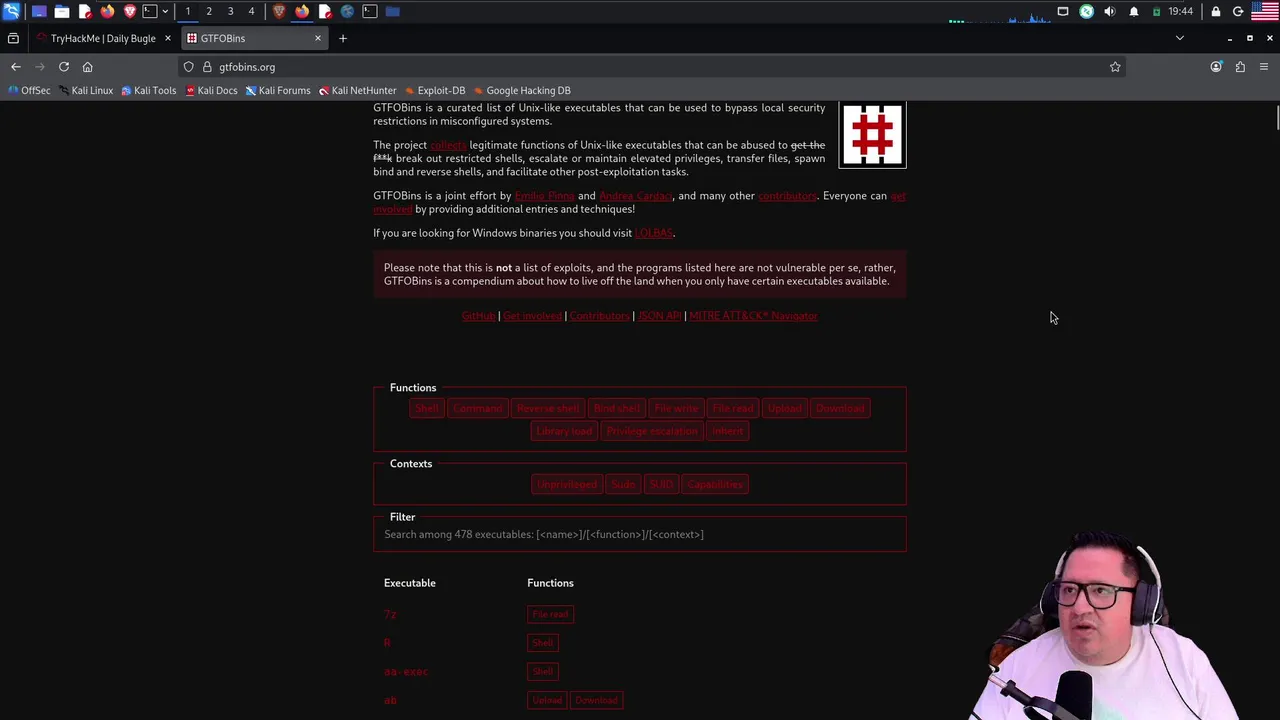Image resolution: width=1280 pixels, height=720 pixels.
Task: Open Firefox View recent browsing icon
Action: (x=13, y=38)
